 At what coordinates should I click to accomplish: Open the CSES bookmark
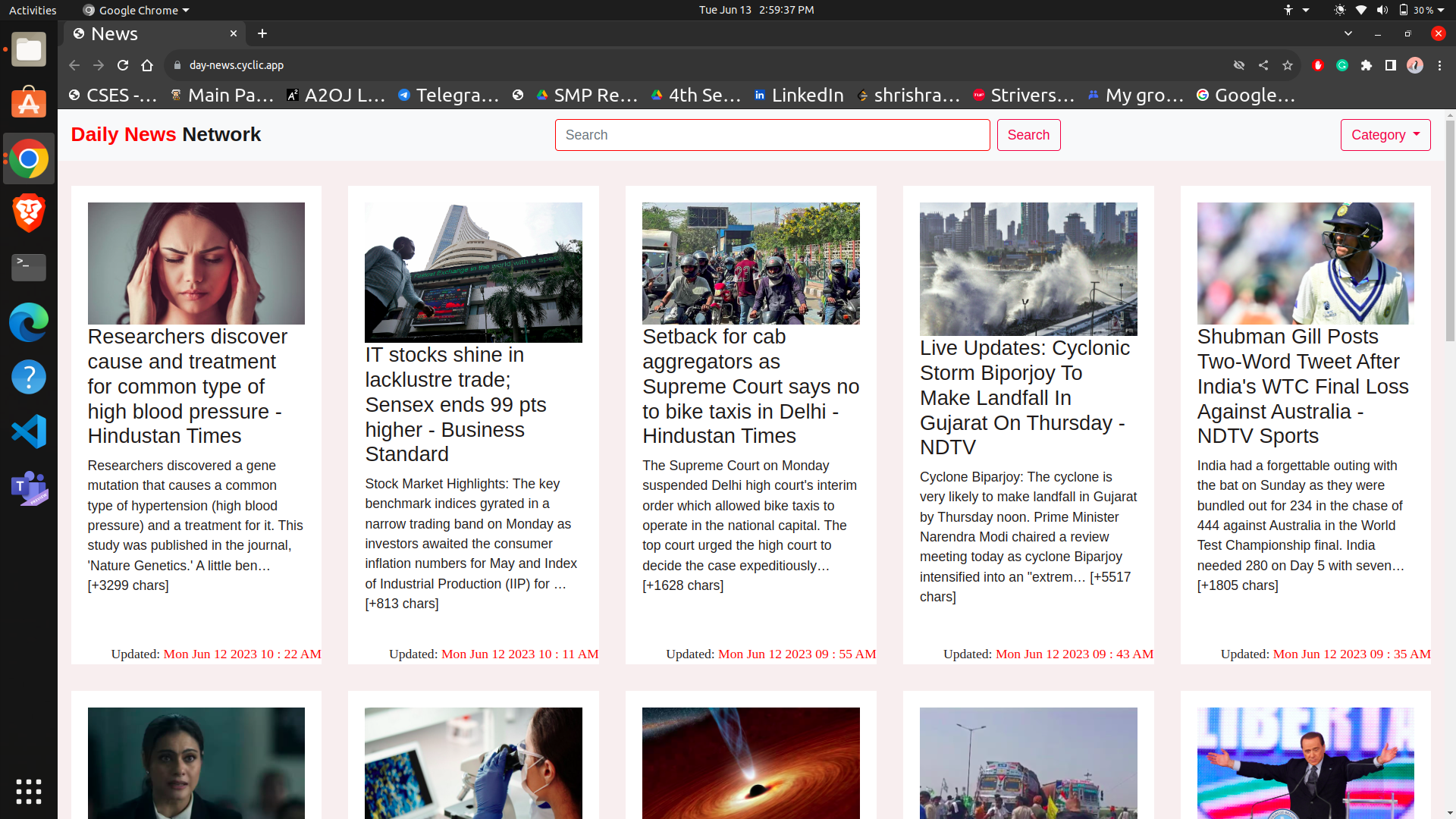coord(113,95)
